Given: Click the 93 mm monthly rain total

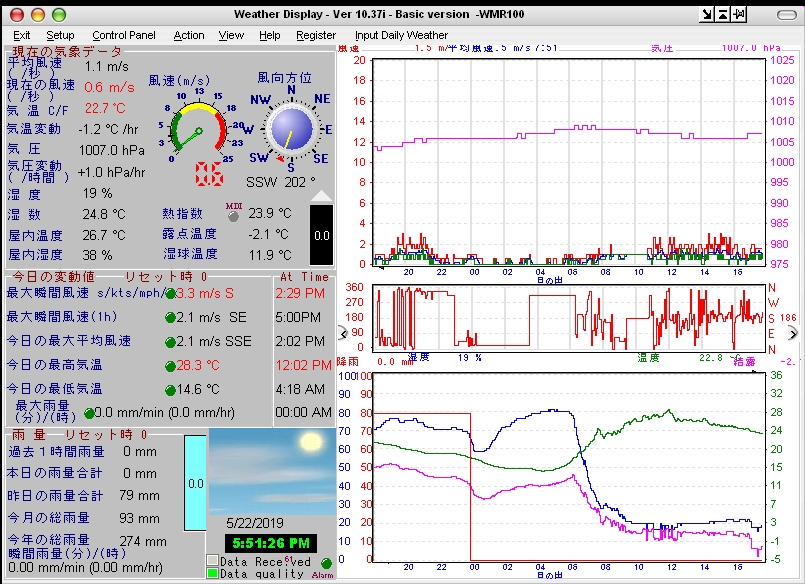Looking at the screenshot, I should pos(139,518).
